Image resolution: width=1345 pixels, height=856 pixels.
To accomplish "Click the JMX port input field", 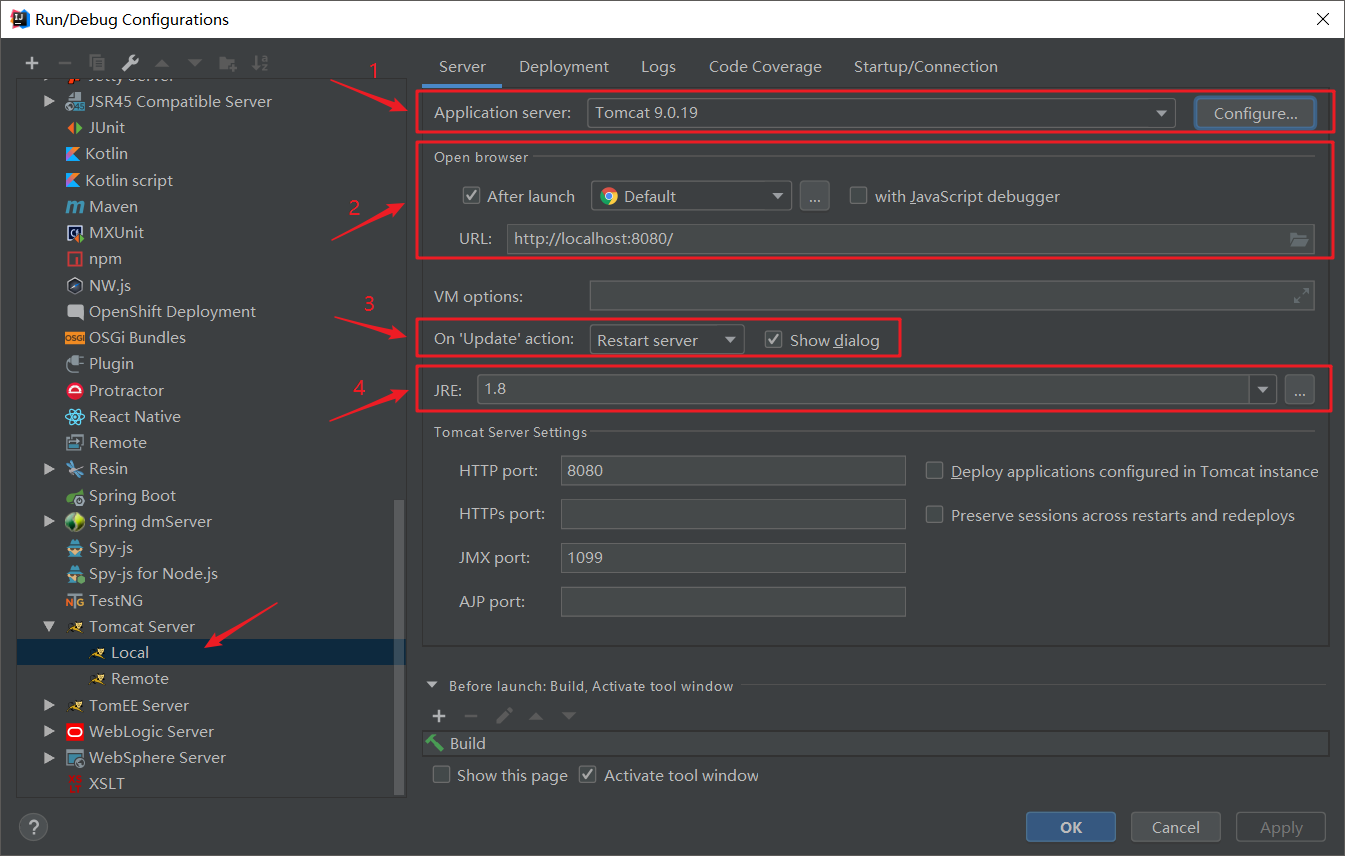I will click(x=733, y=558).
